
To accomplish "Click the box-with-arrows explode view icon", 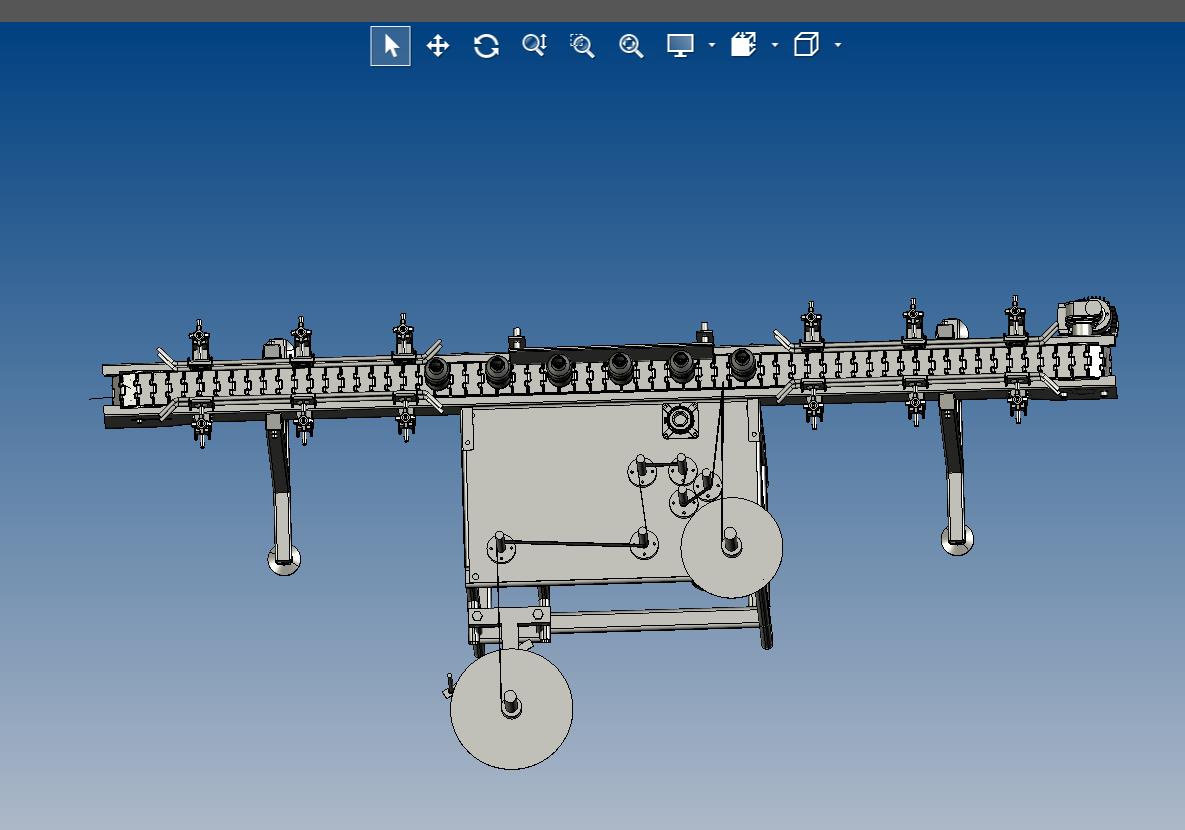I will click(x=744, y=45).
